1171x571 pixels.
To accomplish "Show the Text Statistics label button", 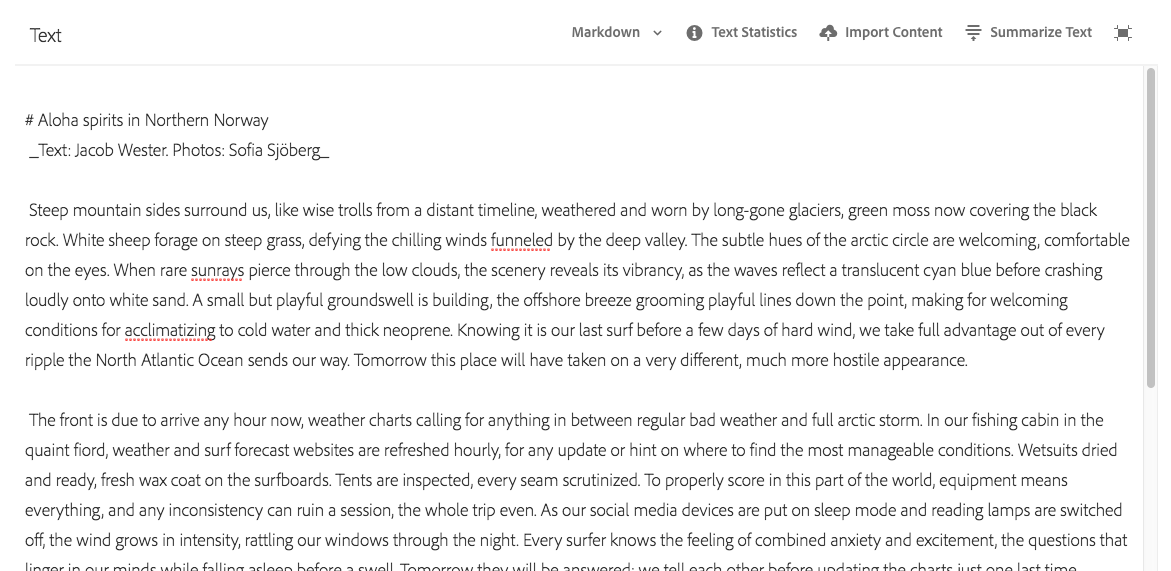I will point(754,32).
